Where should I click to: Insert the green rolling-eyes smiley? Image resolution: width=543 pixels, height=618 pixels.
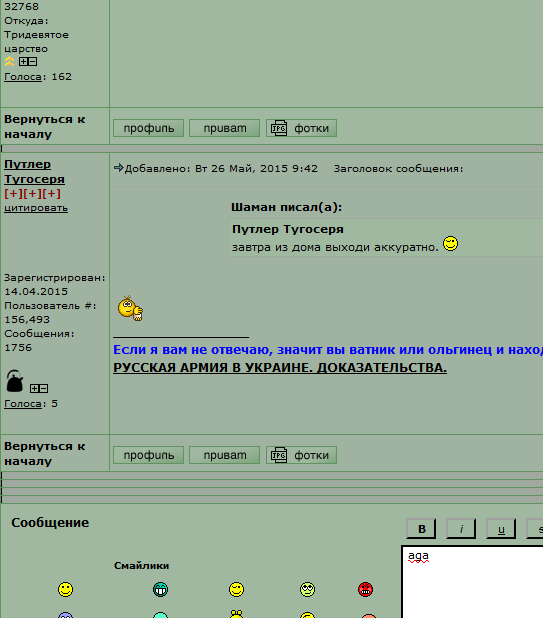click(x=307, y=590)
